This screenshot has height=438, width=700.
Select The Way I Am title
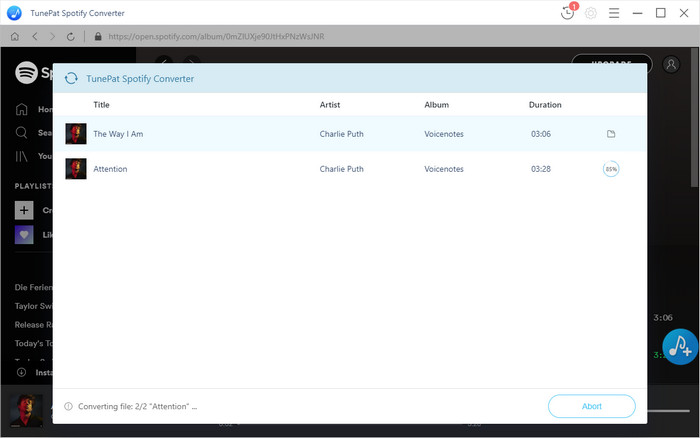[x=118, y=133]
